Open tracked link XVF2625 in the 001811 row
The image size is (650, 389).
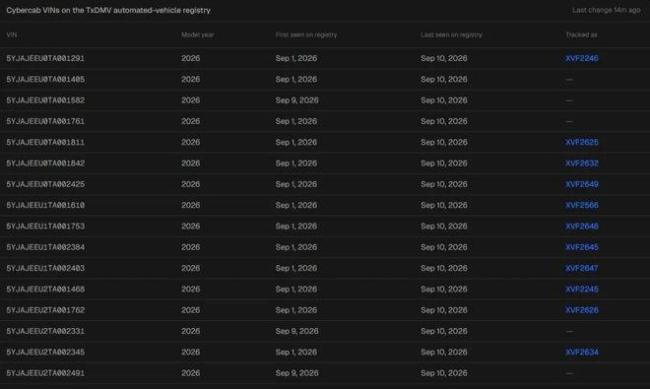point(582,142)
